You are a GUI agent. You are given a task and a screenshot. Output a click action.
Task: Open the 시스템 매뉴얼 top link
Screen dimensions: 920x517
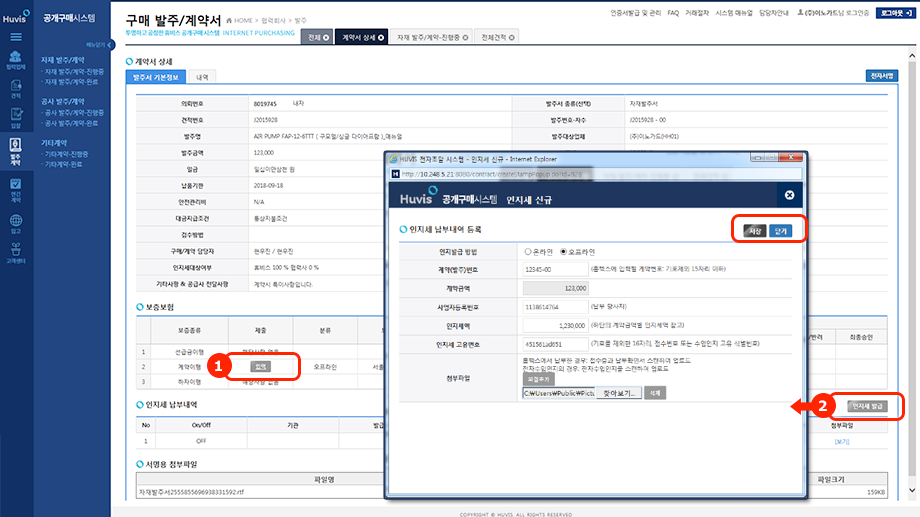(x=733, y=13)
